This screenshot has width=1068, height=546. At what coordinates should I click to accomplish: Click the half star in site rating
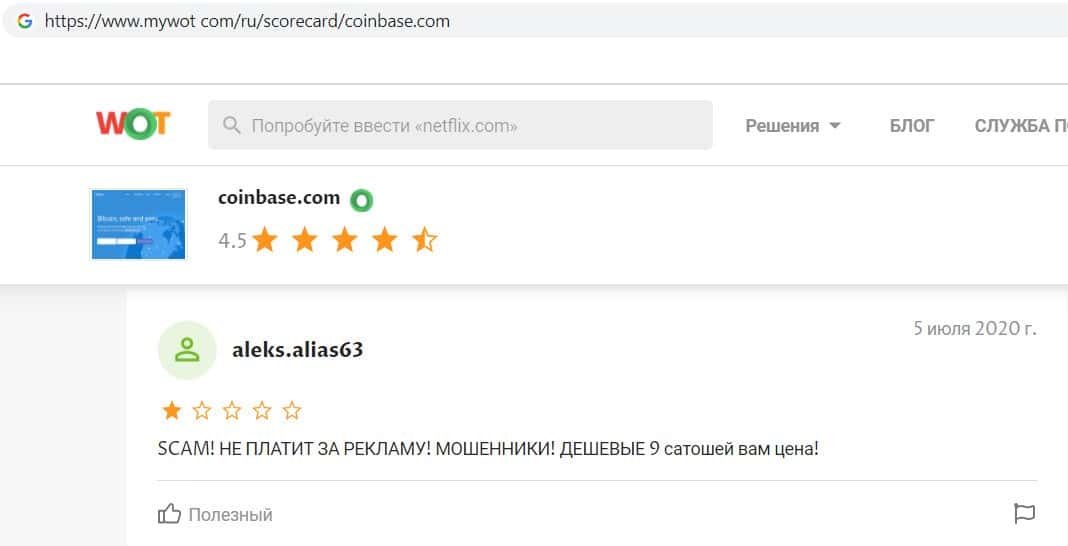(x=424, y=240)
